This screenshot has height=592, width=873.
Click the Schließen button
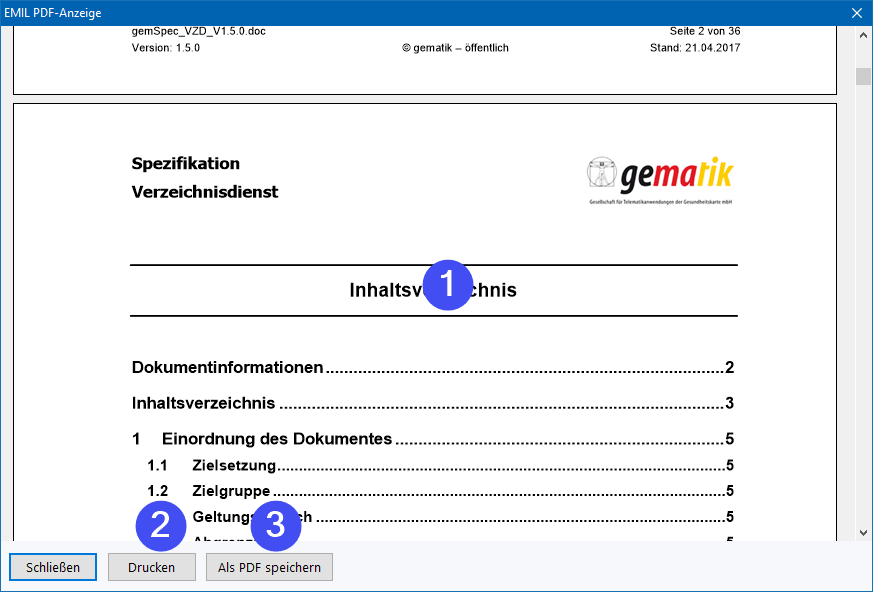pyautogui.click(x=53, y=567)
